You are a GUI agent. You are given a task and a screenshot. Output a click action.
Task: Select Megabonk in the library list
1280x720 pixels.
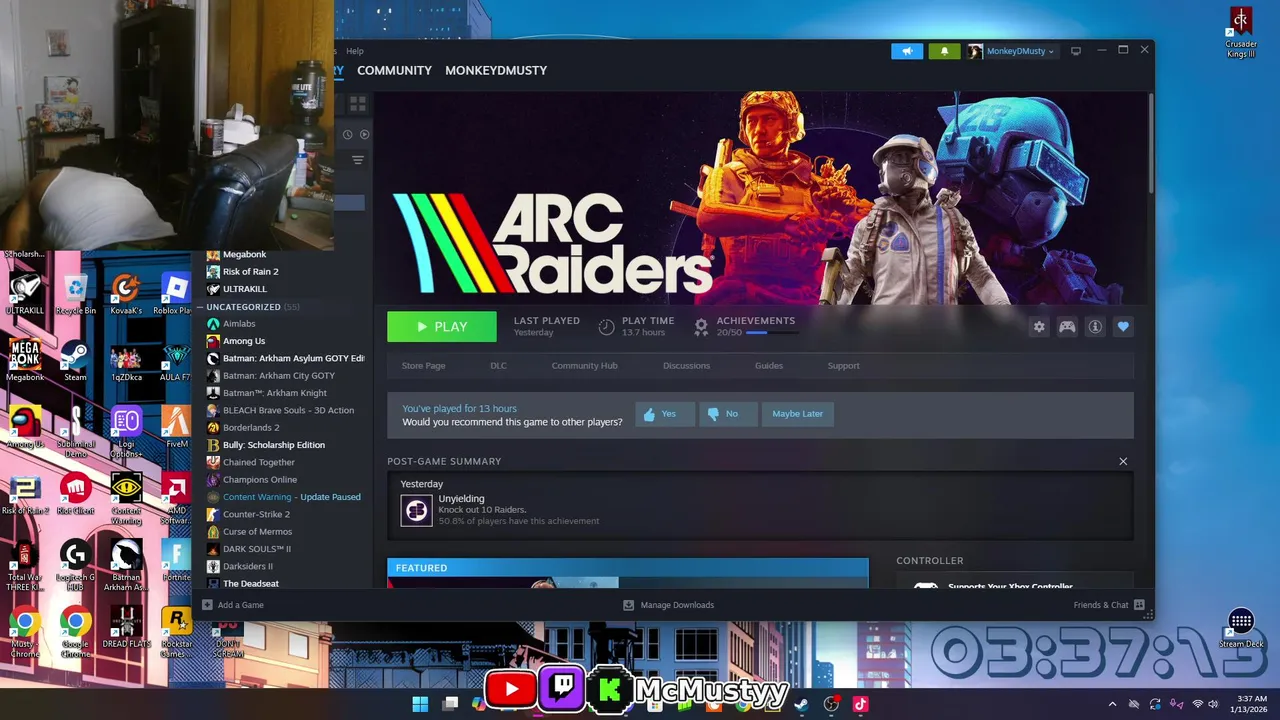[x=244, y=254]
